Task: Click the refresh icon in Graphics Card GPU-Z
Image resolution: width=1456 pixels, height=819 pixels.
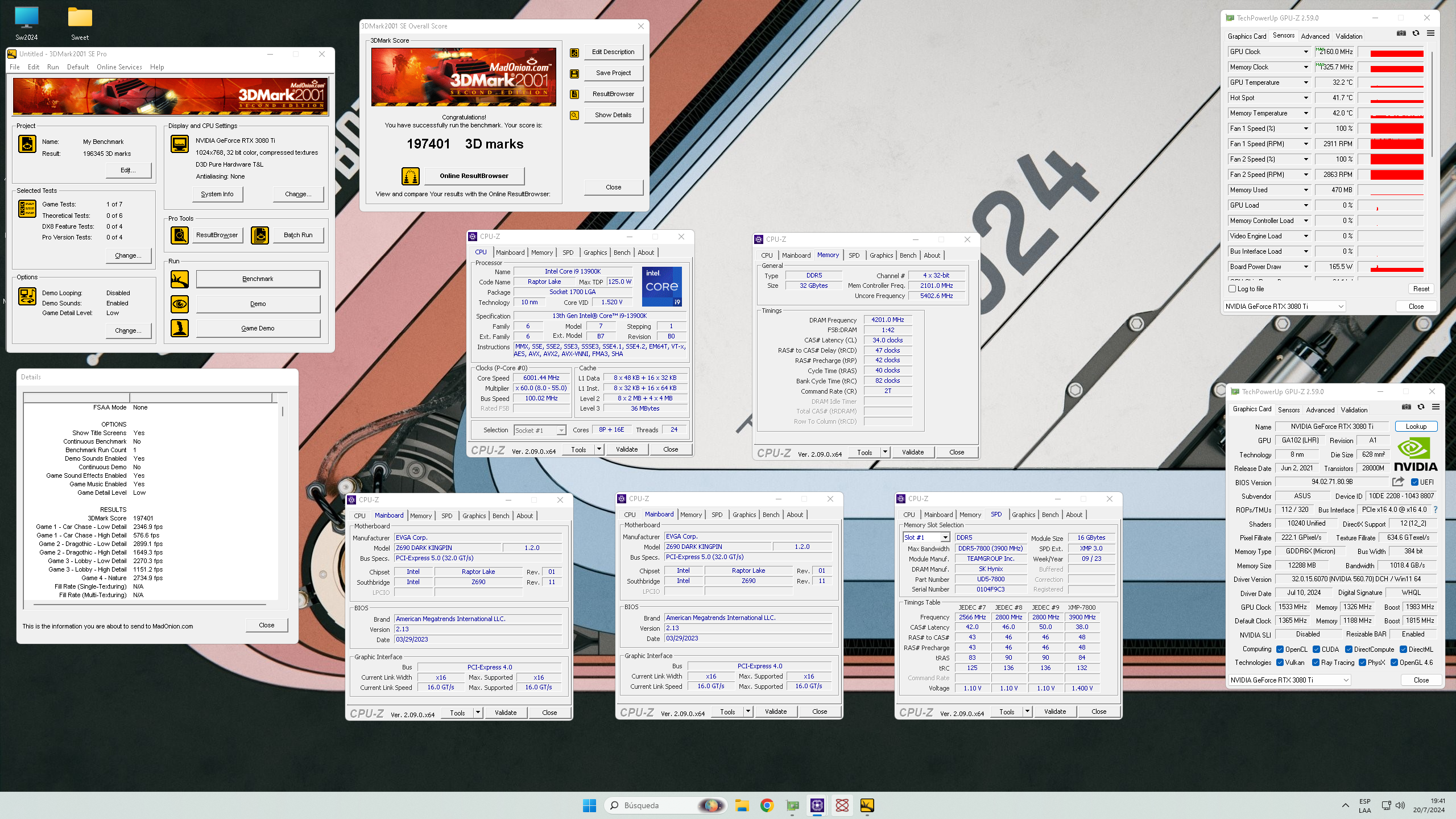Action: click(1421, 407)
